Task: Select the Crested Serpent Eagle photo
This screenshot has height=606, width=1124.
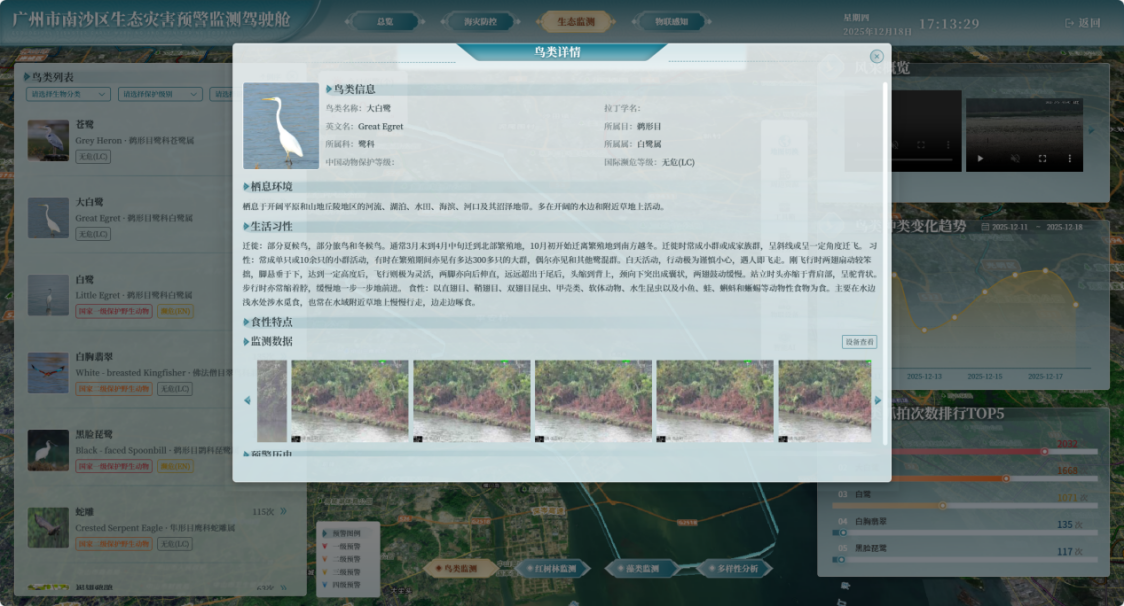Action: pos(48,527)
